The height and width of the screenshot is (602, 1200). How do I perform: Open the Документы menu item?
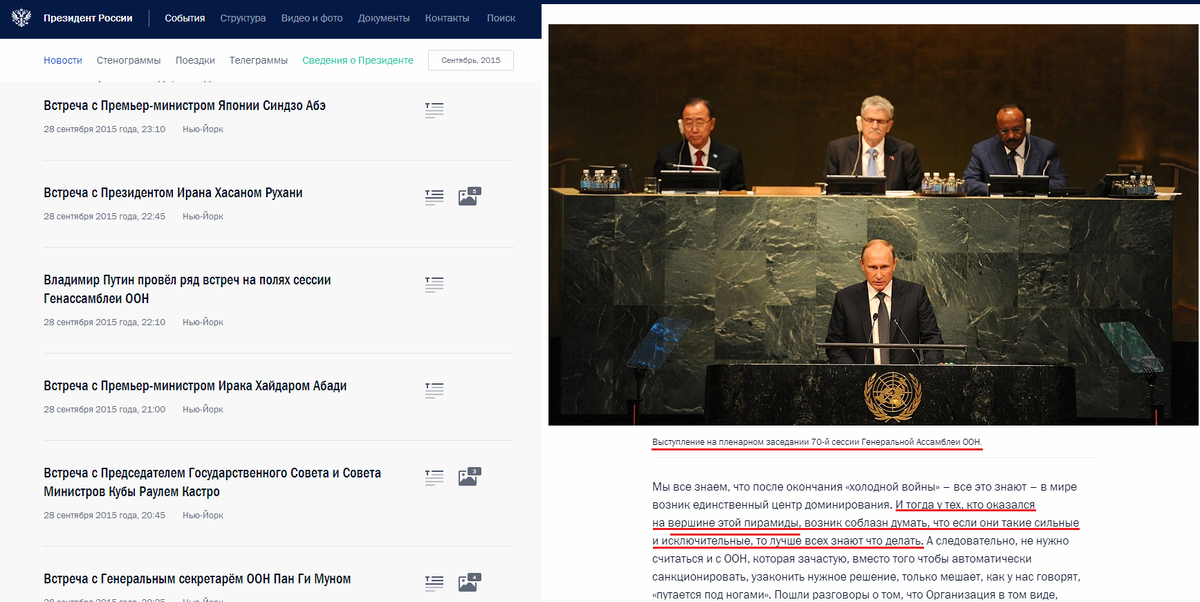pos(384,18)
